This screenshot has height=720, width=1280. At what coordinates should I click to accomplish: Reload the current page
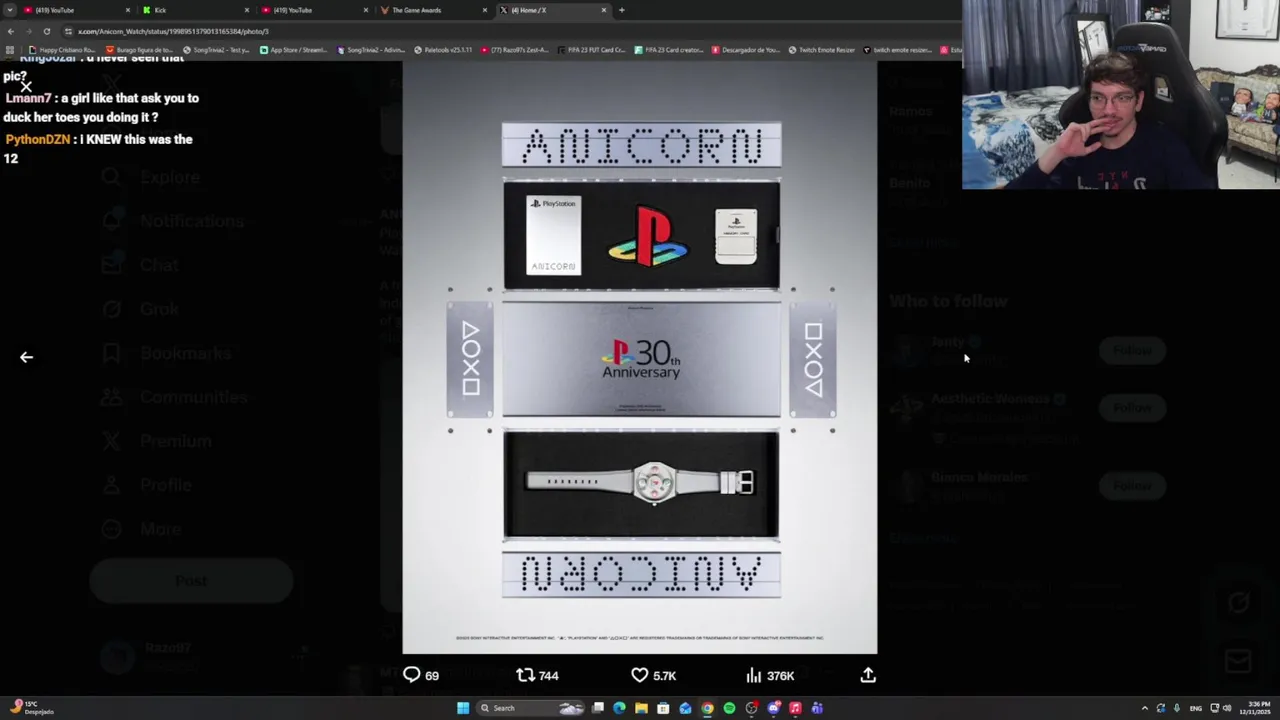pos(46,31)
